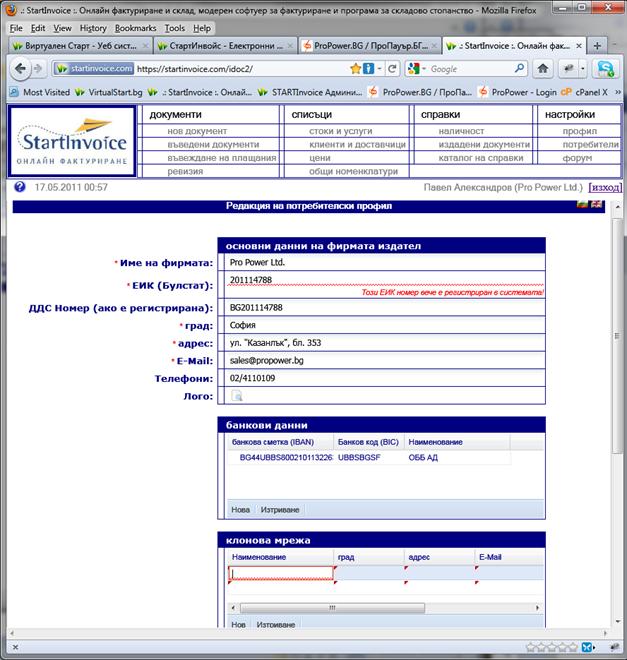Click the E-Mail field with sales@propower.bg
This screenshot has height=660, width=627.
coord(385,360)
